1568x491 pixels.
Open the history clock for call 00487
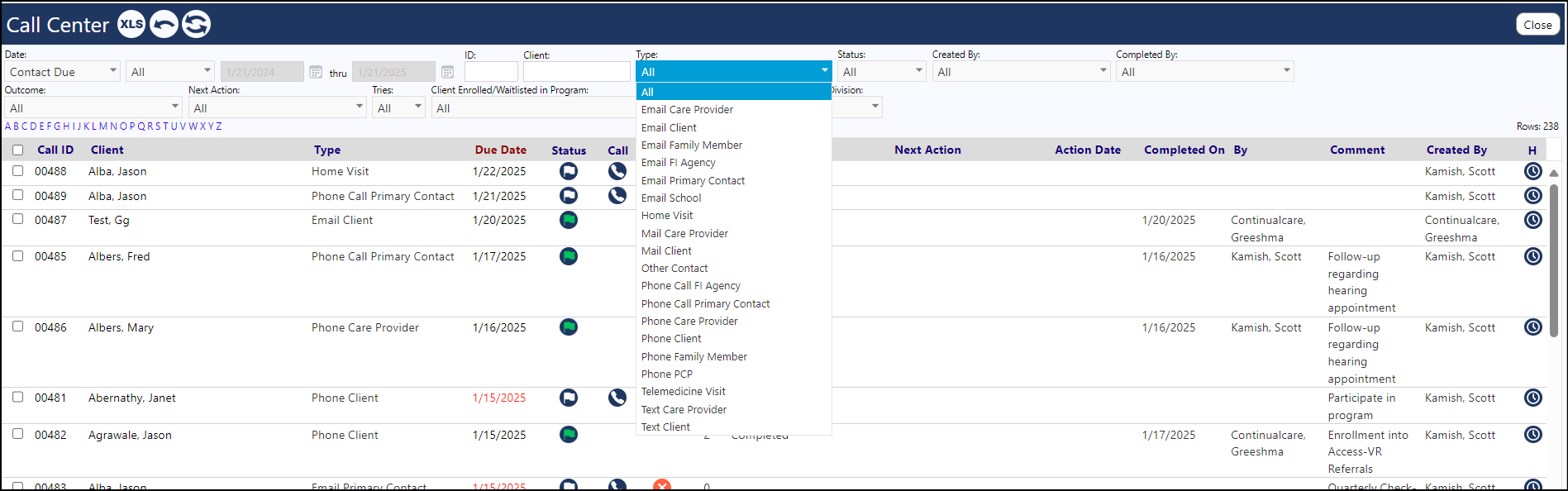[x=1533, y=220]
